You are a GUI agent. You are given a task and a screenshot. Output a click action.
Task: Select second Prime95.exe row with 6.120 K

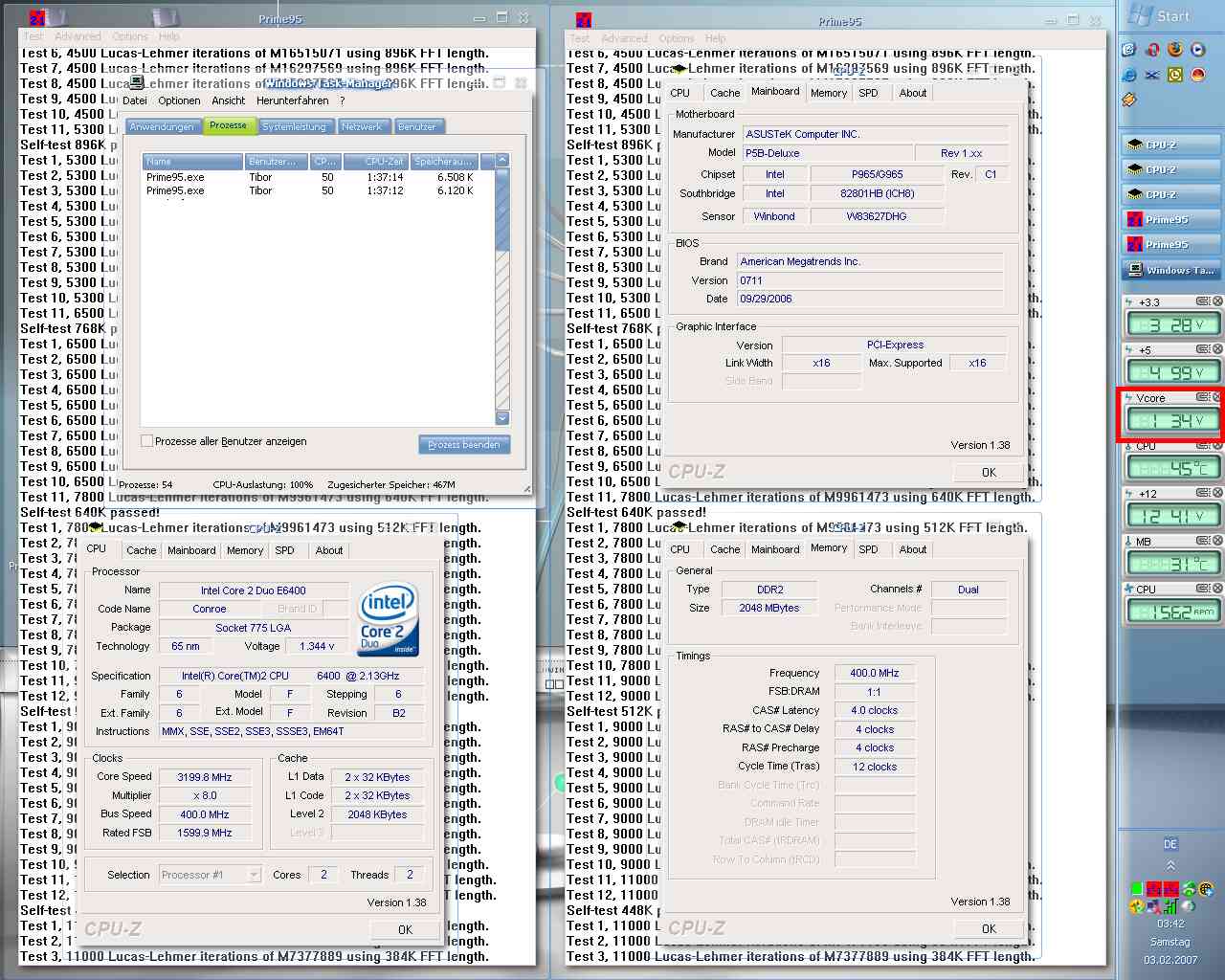click(x=310, y=190)
